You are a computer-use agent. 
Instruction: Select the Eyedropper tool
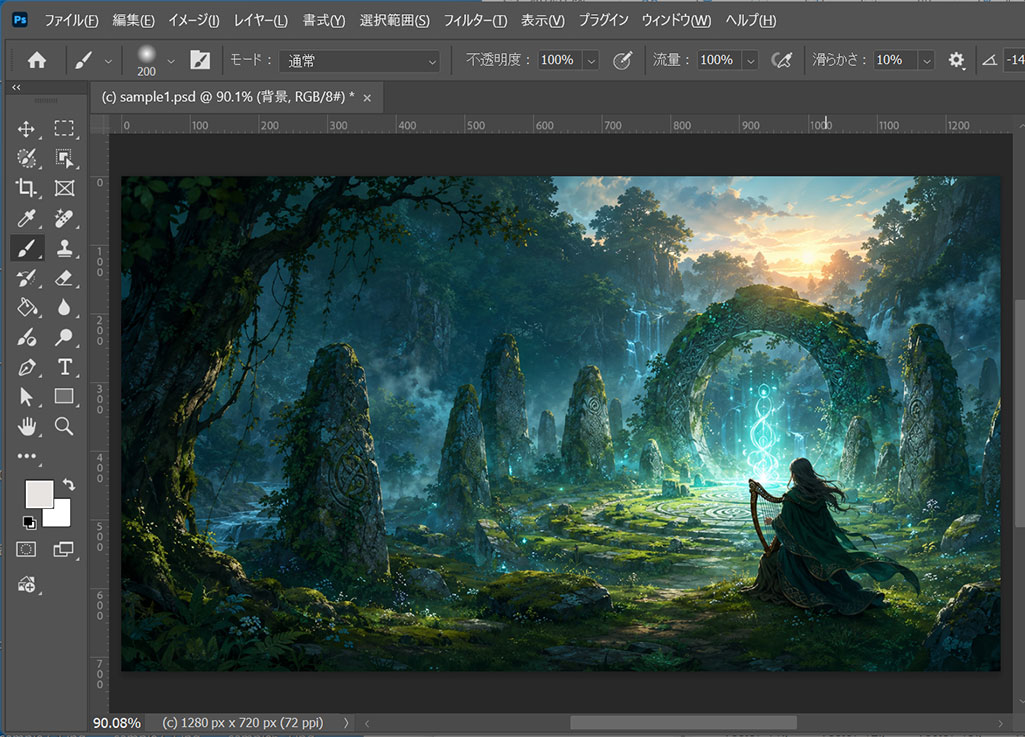26,218
